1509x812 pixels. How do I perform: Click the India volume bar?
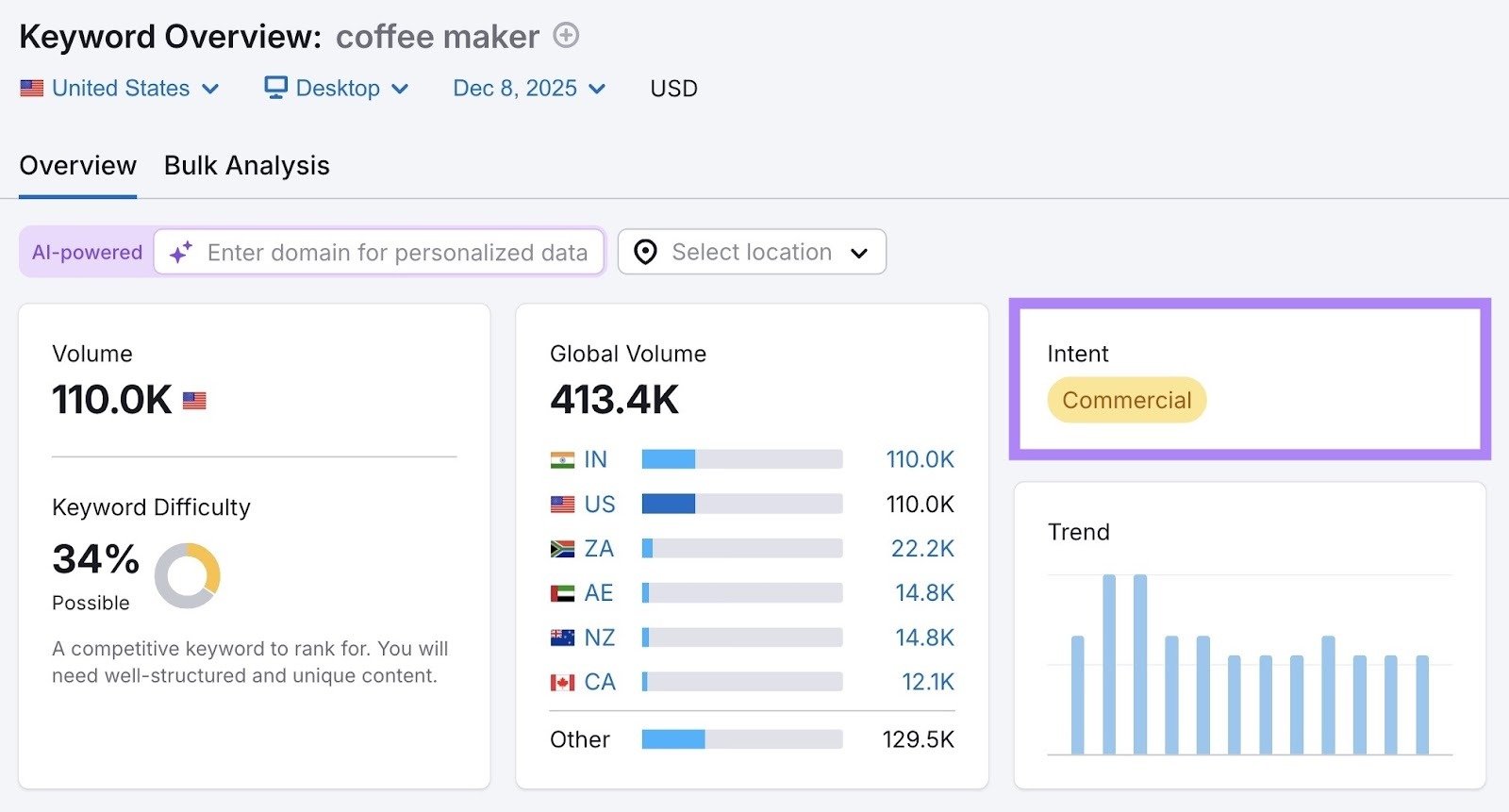(x=742, y=459)
